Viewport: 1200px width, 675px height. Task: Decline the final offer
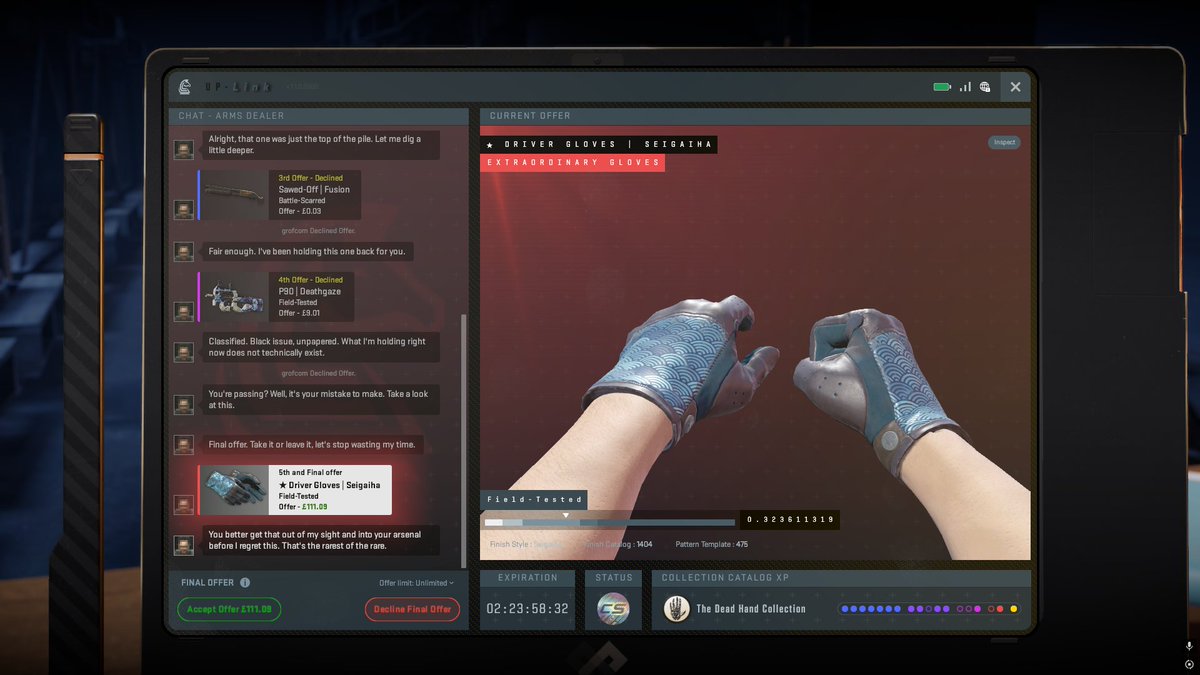coord(412,609)
